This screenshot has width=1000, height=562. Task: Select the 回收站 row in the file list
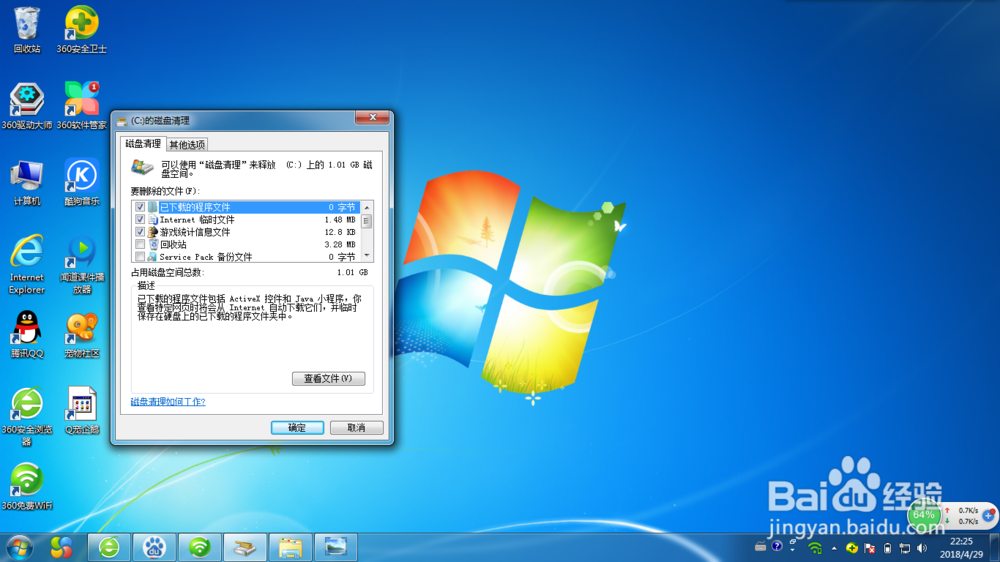246,244
